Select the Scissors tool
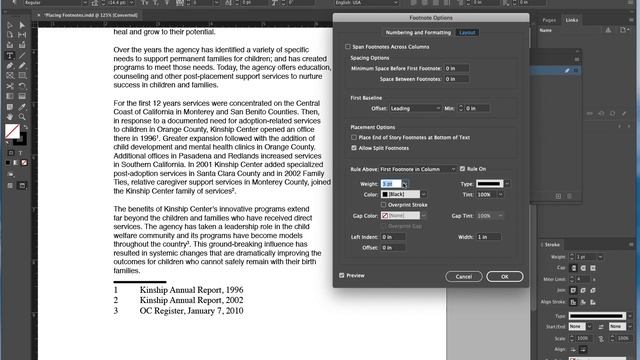 tap(10, 86)
